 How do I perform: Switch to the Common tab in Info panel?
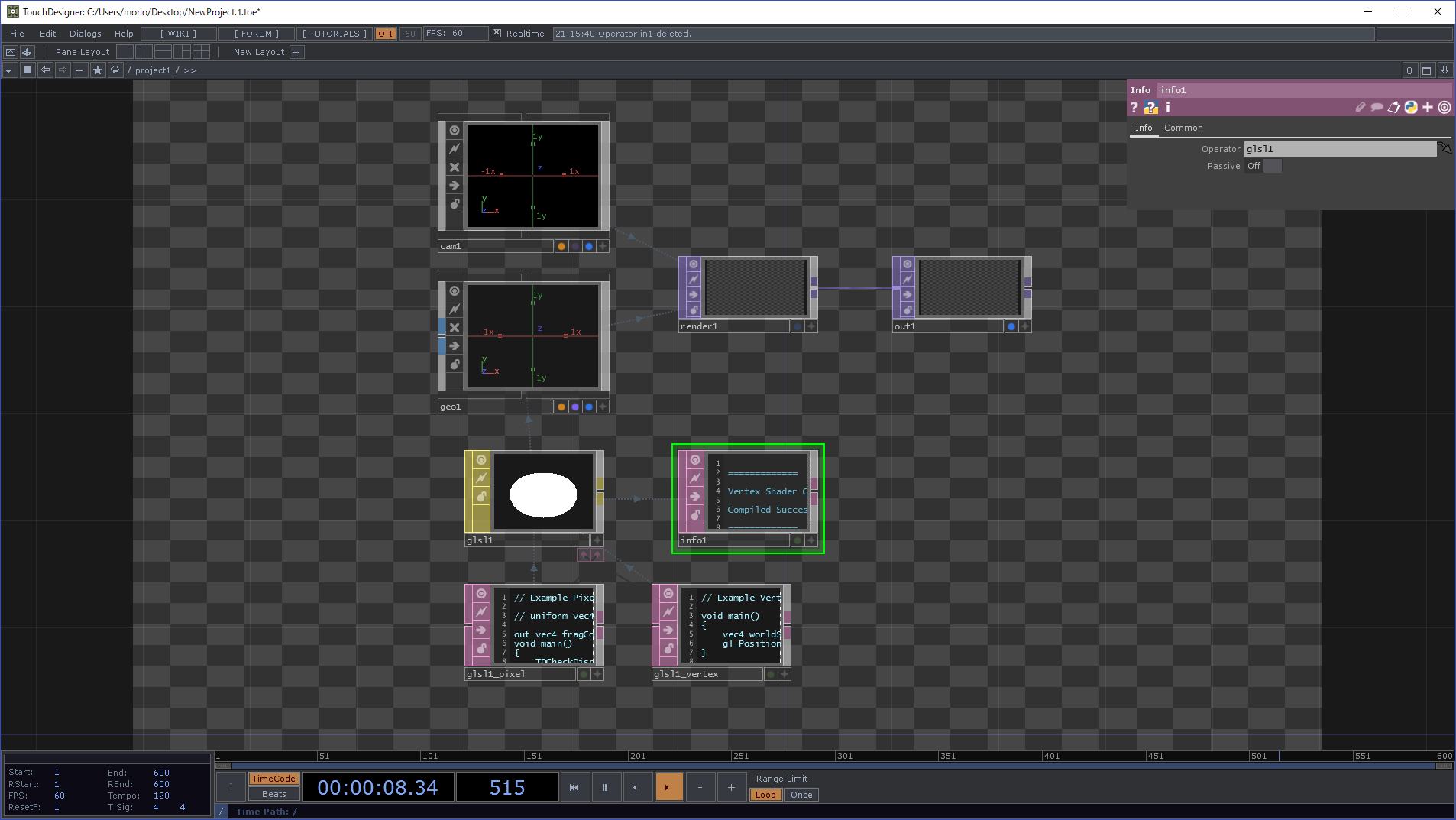pos(1184,128)
